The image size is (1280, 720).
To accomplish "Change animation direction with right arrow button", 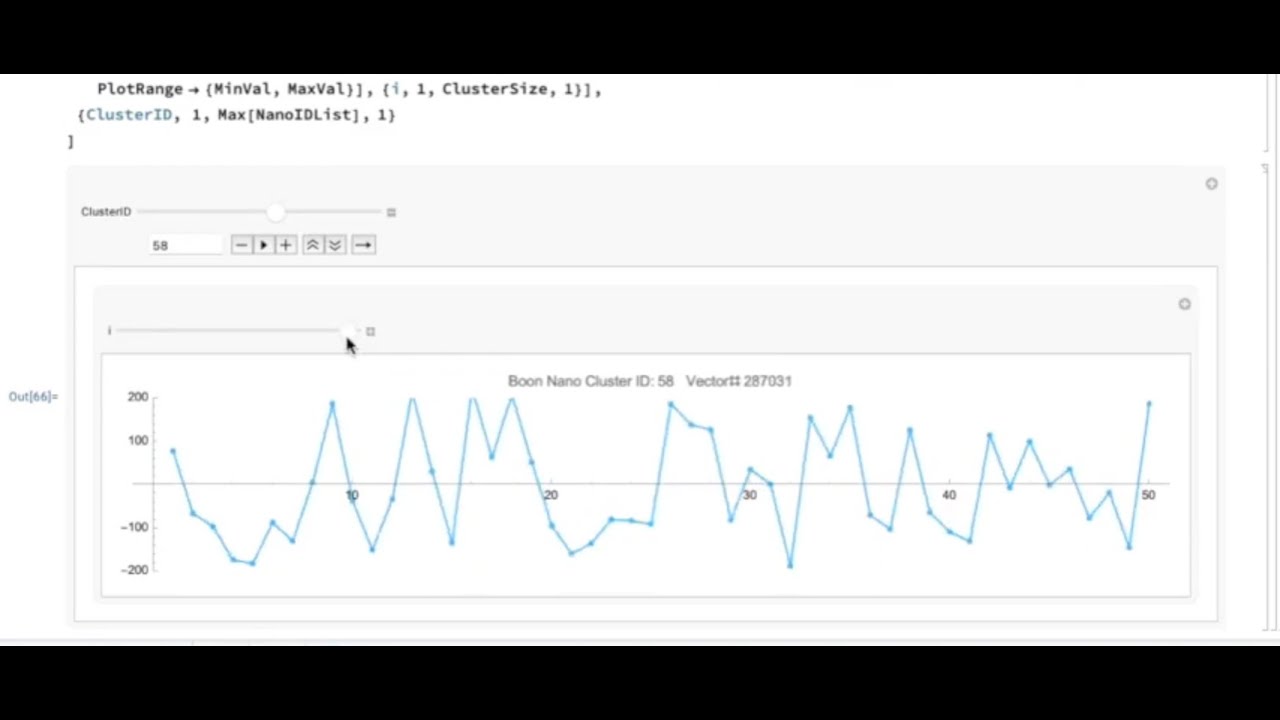I will coord(363,245).
